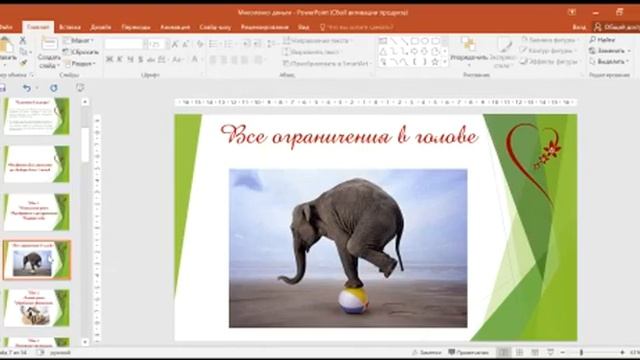The image size is (640, 360).
Task: Select the oval shape in shapes gallery
Action: pyautogui.click(x=425, y=41)
